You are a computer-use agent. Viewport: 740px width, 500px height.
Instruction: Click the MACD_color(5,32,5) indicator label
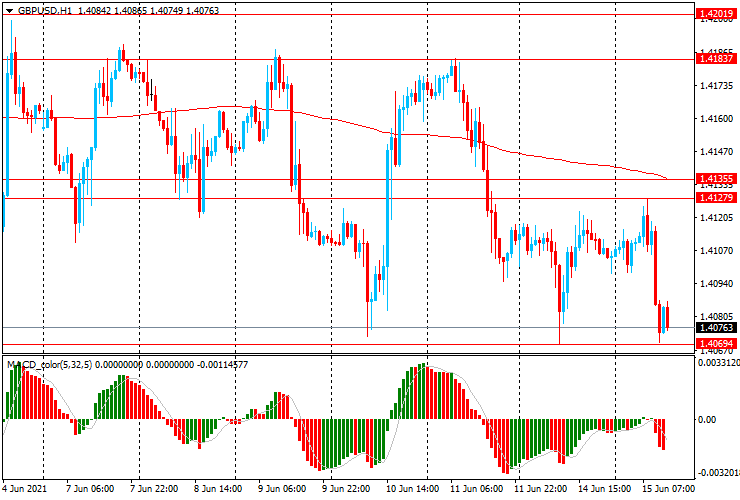[x=50, y=364]
